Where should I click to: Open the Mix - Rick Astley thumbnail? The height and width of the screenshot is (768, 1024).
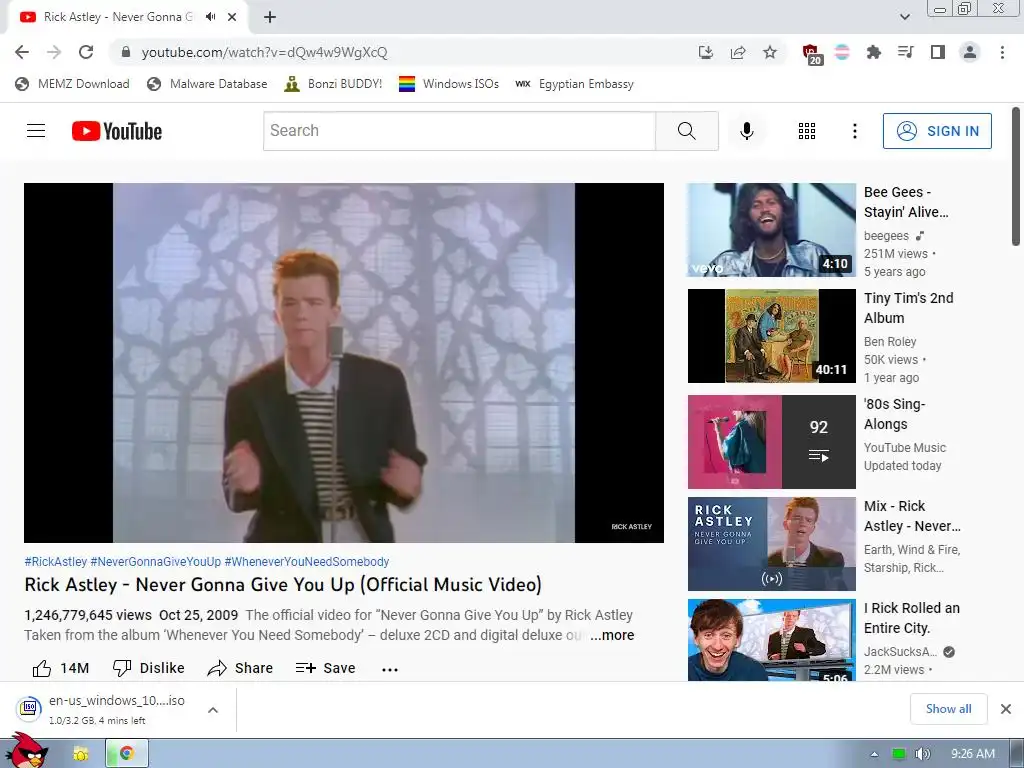click(771, 544)
